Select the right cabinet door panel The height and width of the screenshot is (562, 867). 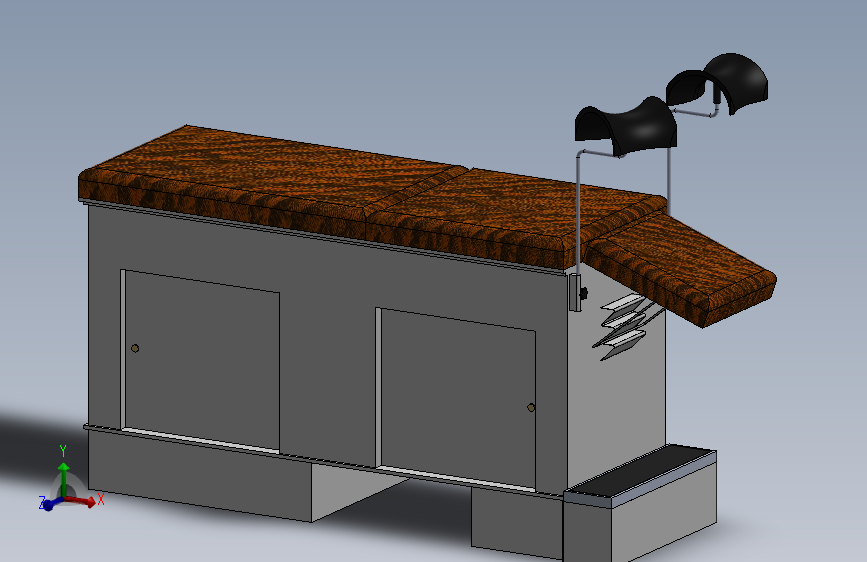coord(458,398)
